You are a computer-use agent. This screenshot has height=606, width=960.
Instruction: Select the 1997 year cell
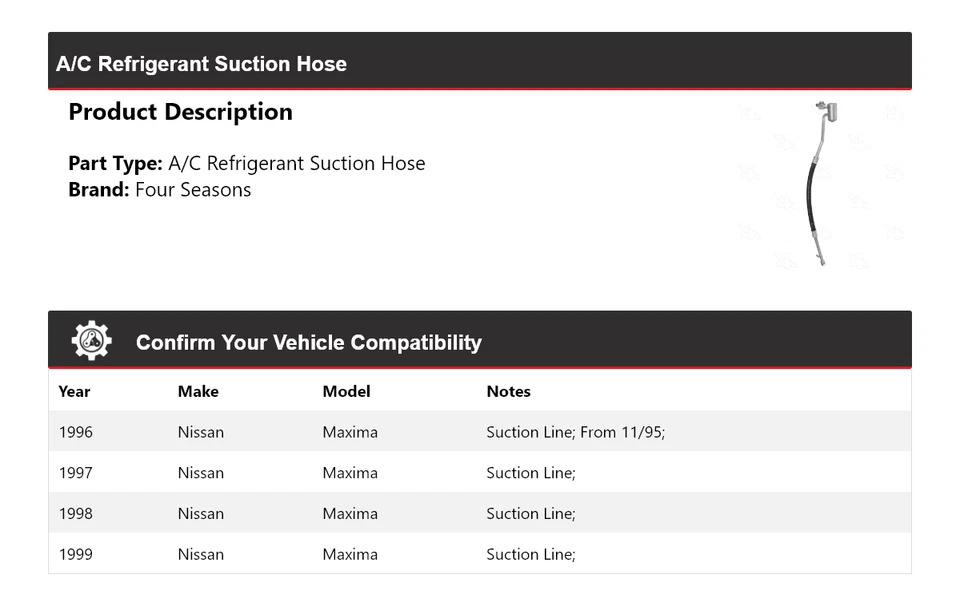point(76,473)
